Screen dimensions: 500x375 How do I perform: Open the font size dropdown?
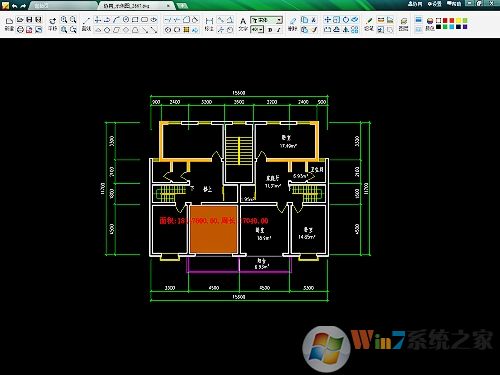click(x=257, y=30)
